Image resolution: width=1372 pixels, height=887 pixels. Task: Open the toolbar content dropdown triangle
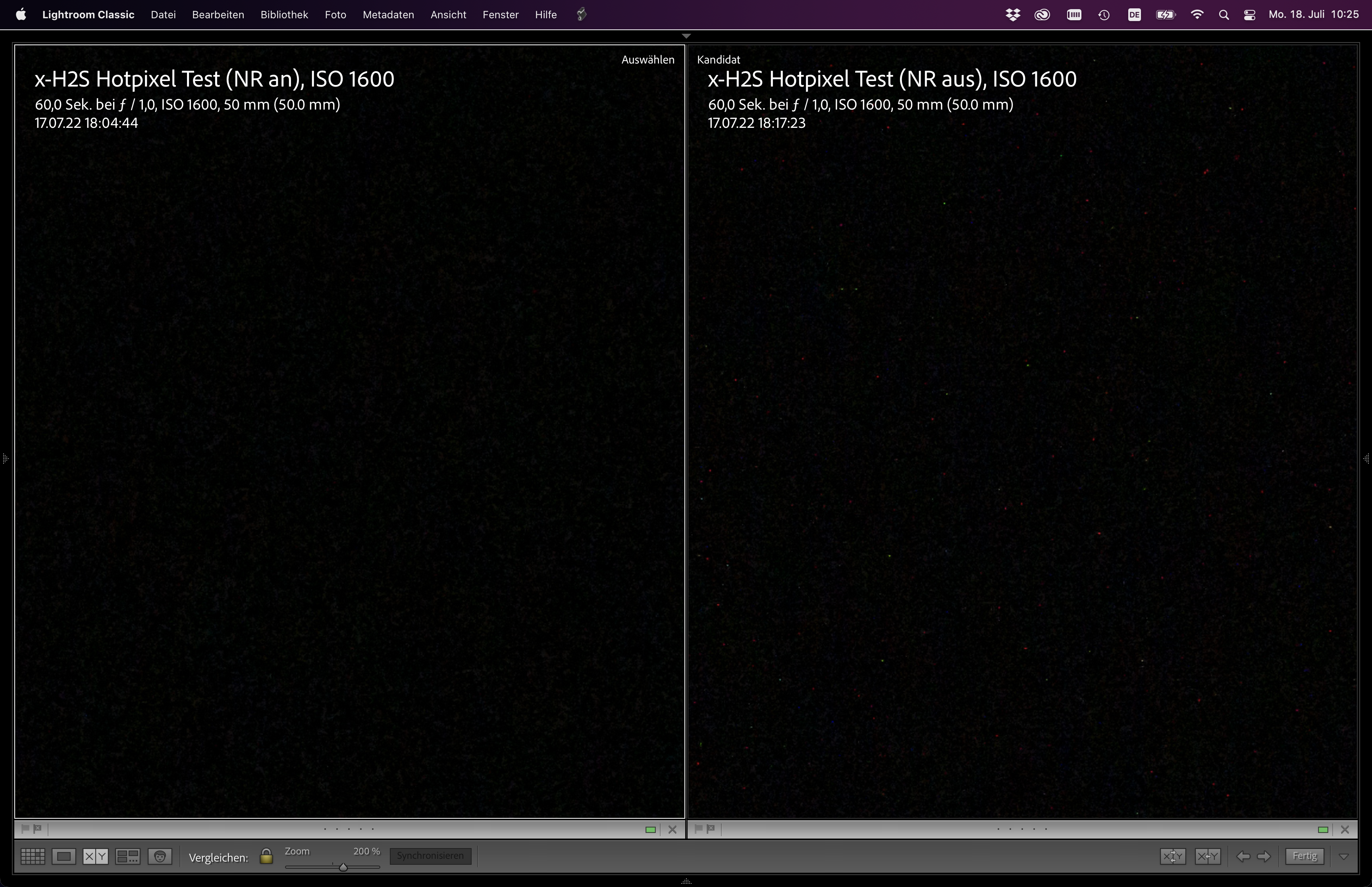click(x=1344, y=856)
